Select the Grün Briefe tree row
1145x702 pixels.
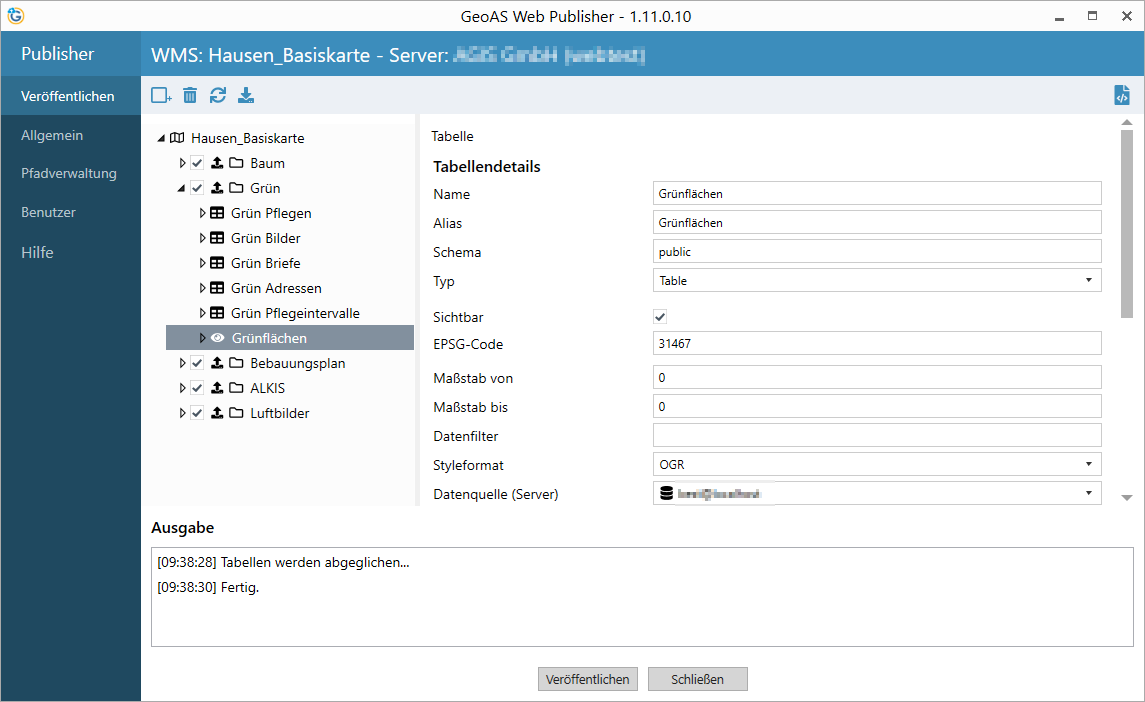point(291,262)
